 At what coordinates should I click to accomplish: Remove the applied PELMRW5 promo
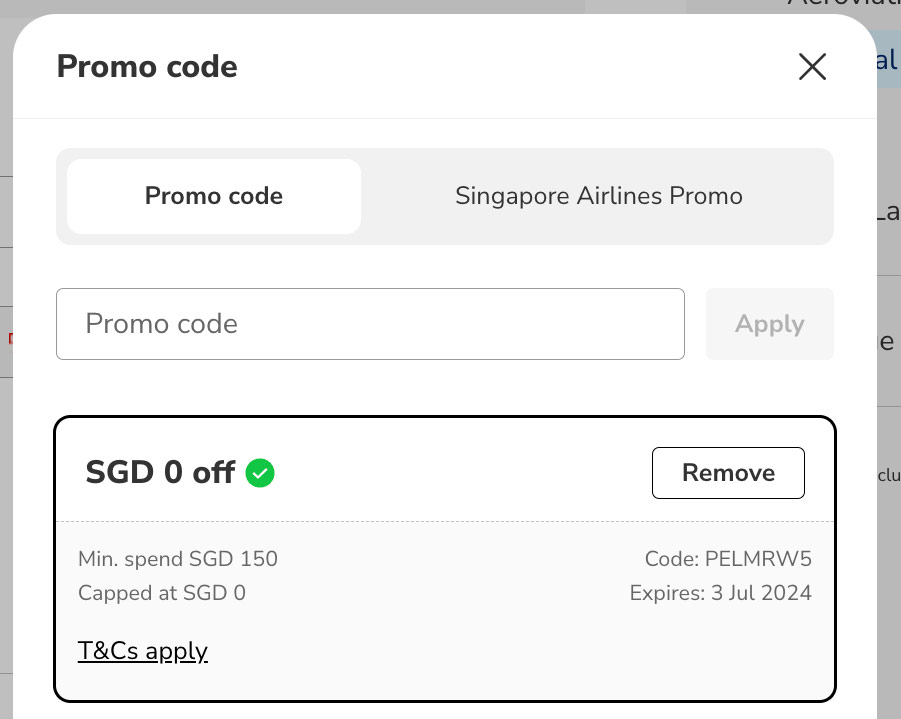(x=728, y=473)
